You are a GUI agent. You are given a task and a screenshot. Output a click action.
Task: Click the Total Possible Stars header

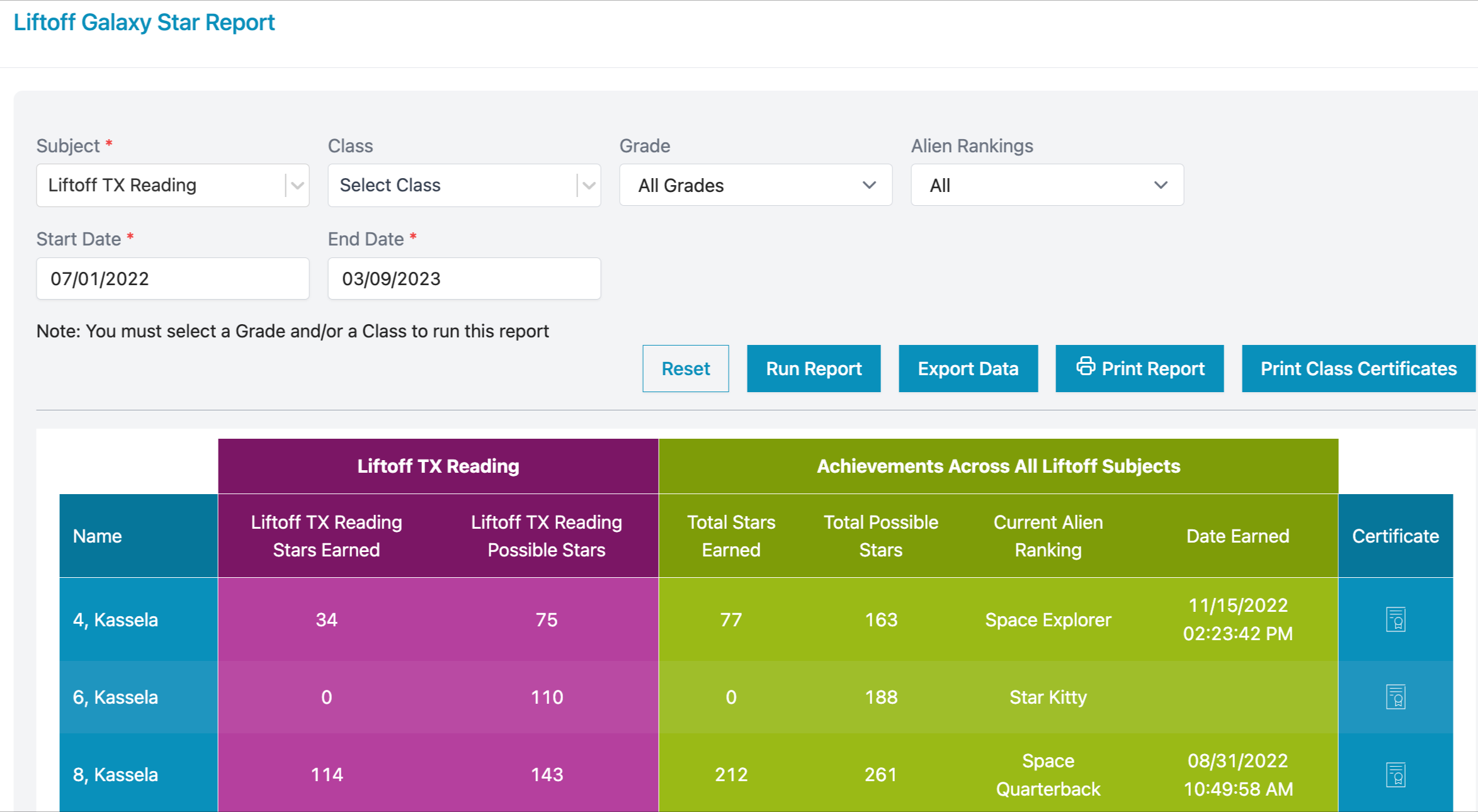880,536
